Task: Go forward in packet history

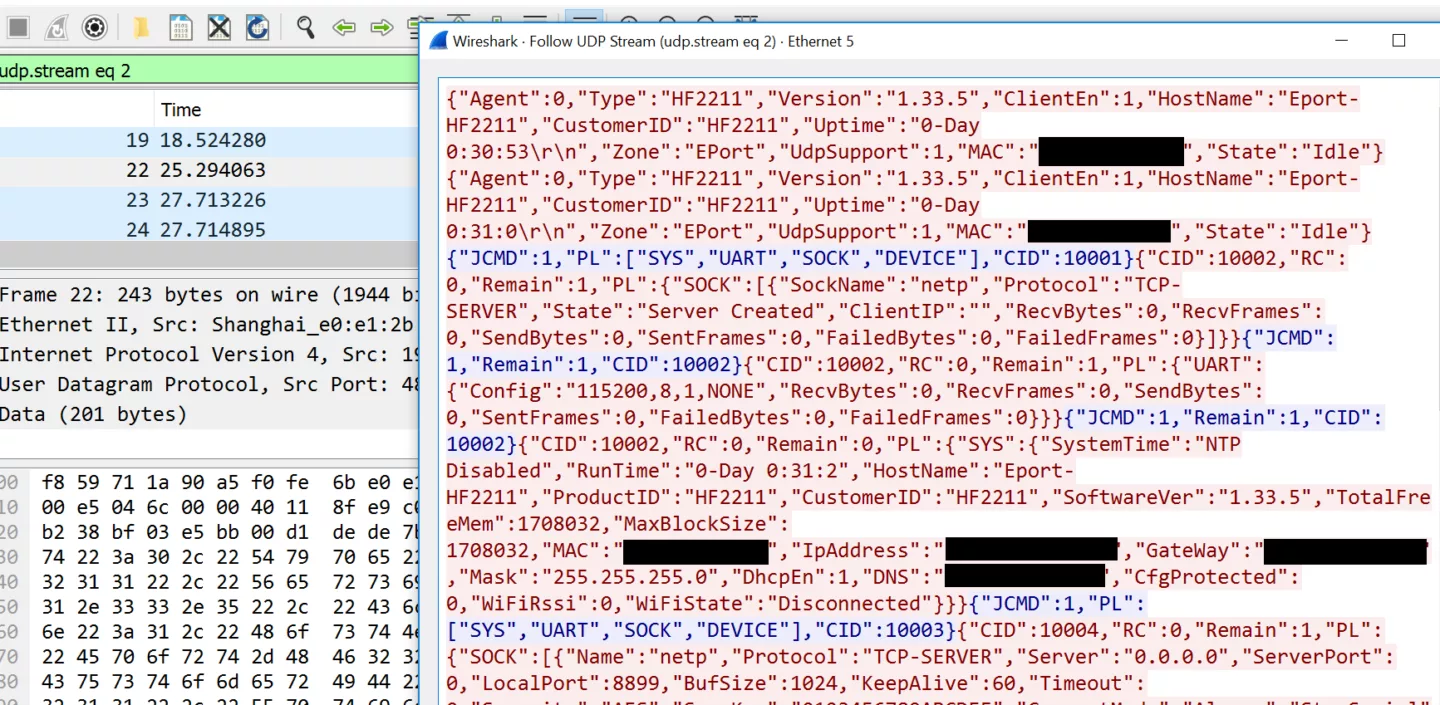Action: [381, 28]
